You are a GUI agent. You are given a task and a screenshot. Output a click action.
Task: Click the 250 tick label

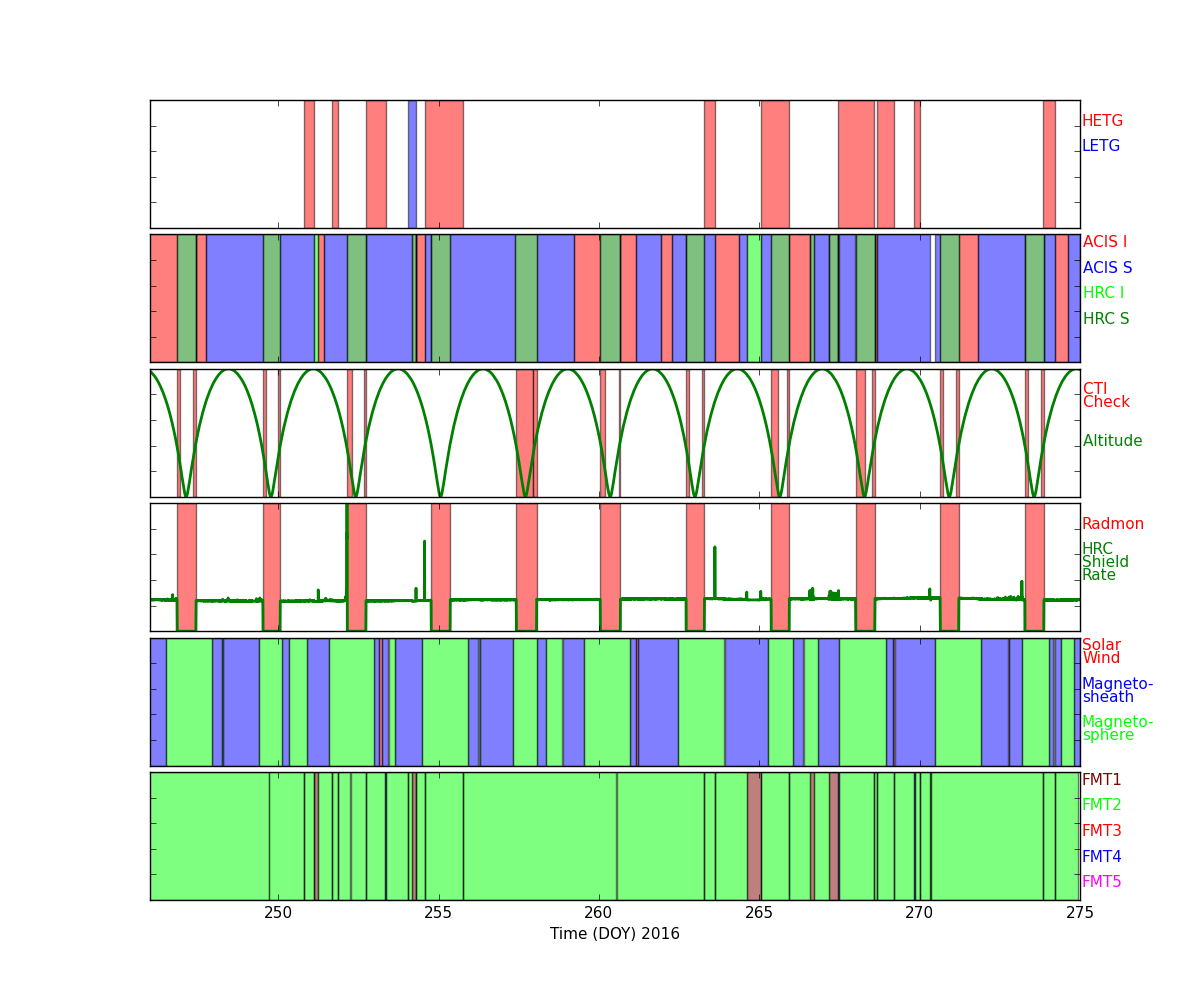click(x=278, y=912)
